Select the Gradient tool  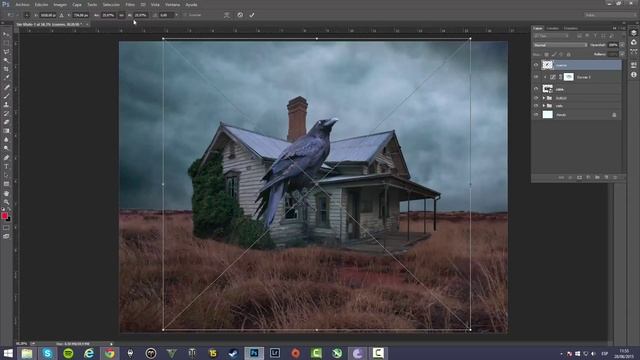click(6, 131)
